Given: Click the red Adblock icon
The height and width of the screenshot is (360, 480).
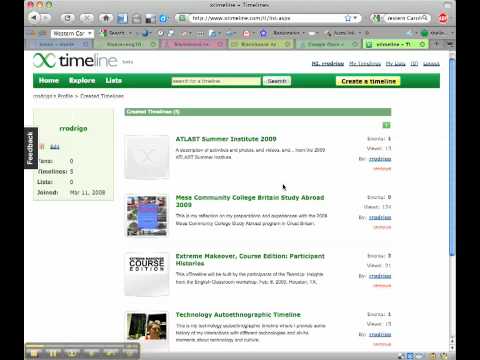Looking at the screenshot, I should (x=443, y=18).
